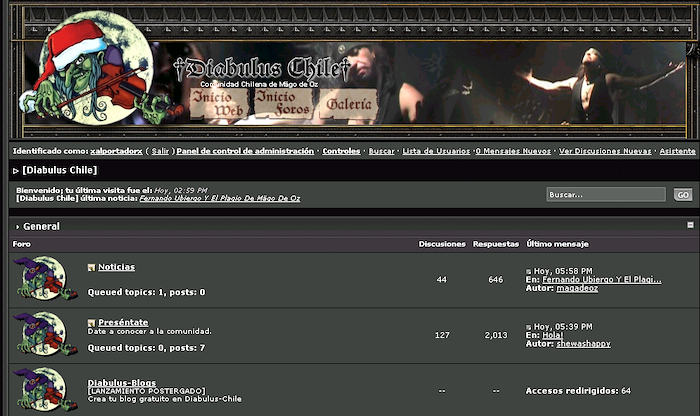Image resolution: width=700 pixels, height=416 pixels.
Task: Open the Noticias forum wizard icon
Action: coord(45,278)
